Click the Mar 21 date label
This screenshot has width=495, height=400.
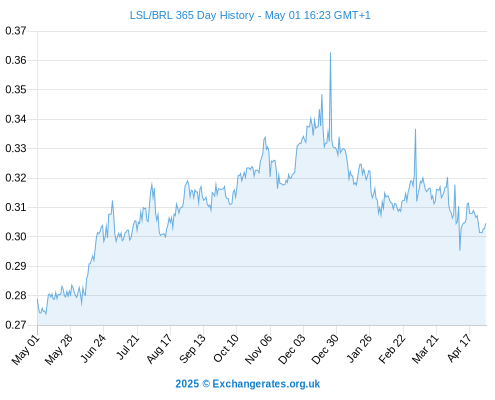(426, 349)
